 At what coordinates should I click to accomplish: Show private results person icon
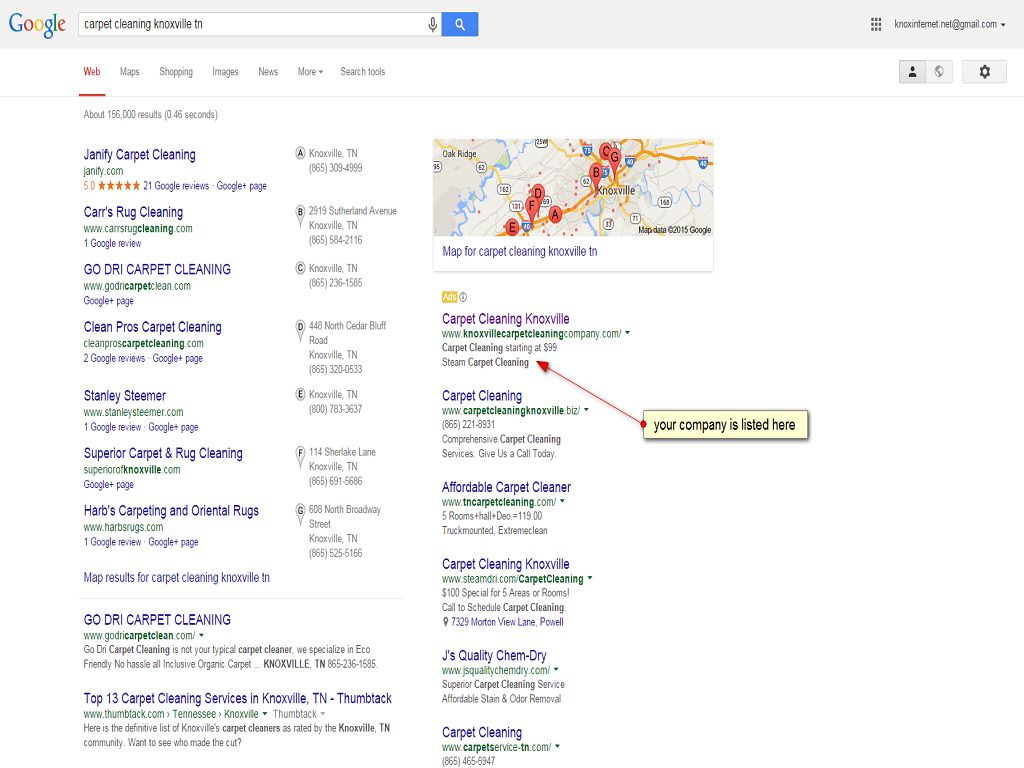912,71
